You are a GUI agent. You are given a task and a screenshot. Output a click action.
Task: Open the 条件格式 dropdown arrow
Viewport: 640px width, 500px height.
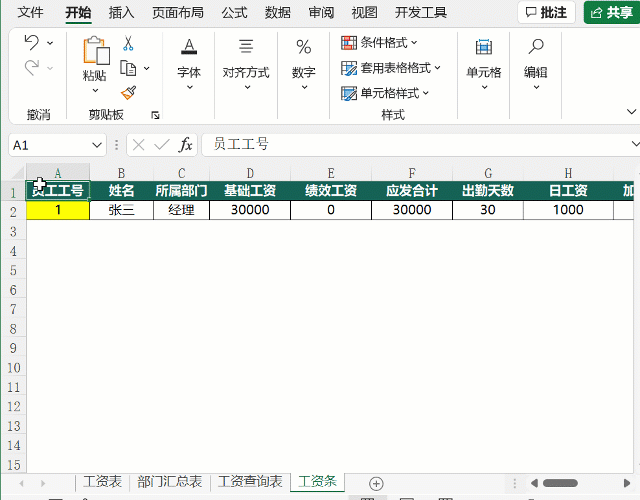[x=414, y=42]
